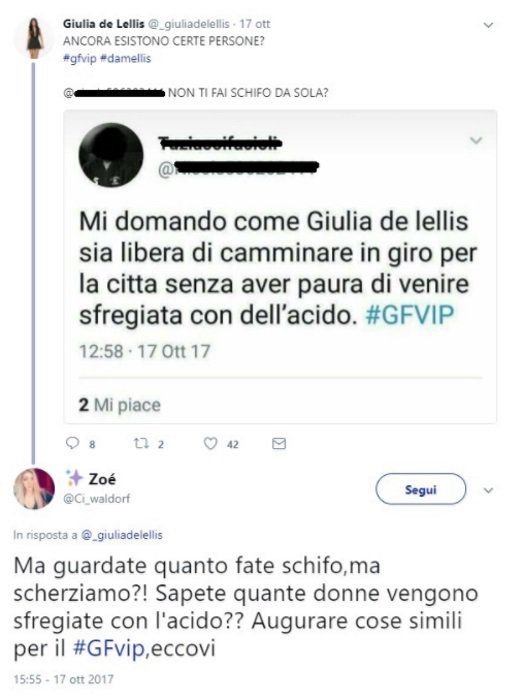Open the chevron menu next to Segui
This screenshot has height=700, width=523.
point(489,490)
